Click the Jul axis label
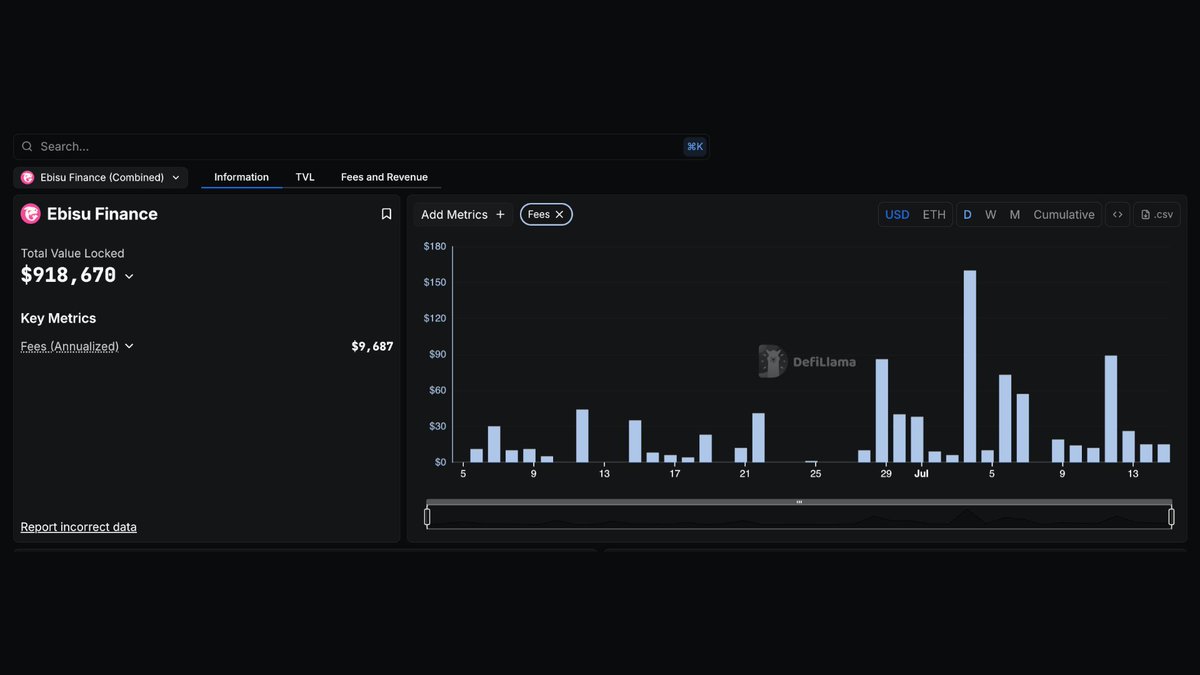 (x=921, y=474)
